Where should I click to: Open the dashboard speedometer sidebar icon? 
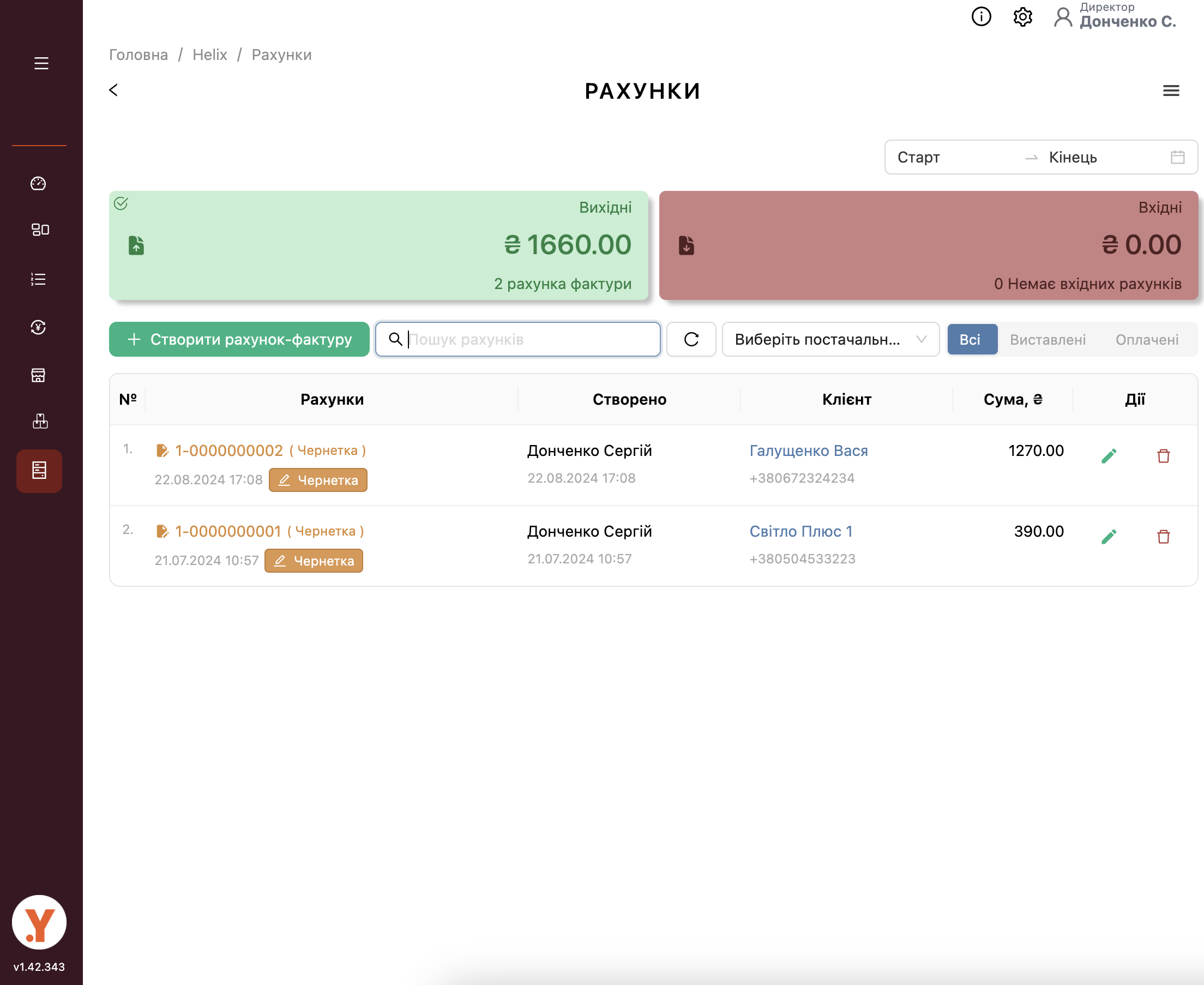click(38, 183)
